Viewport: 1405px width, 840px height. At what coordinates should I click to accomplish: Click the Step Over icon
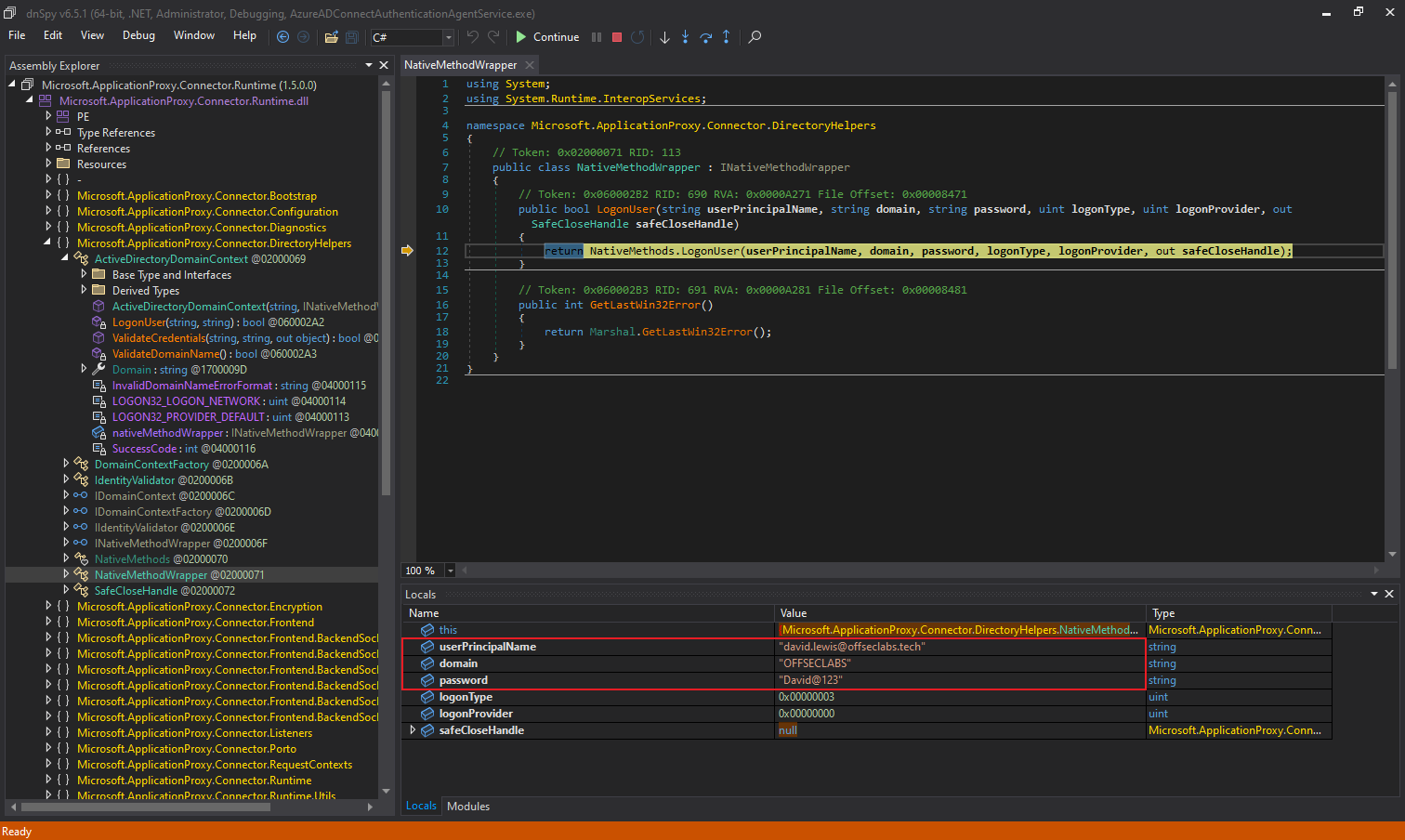pyautogui.click(x=705, y=37)
